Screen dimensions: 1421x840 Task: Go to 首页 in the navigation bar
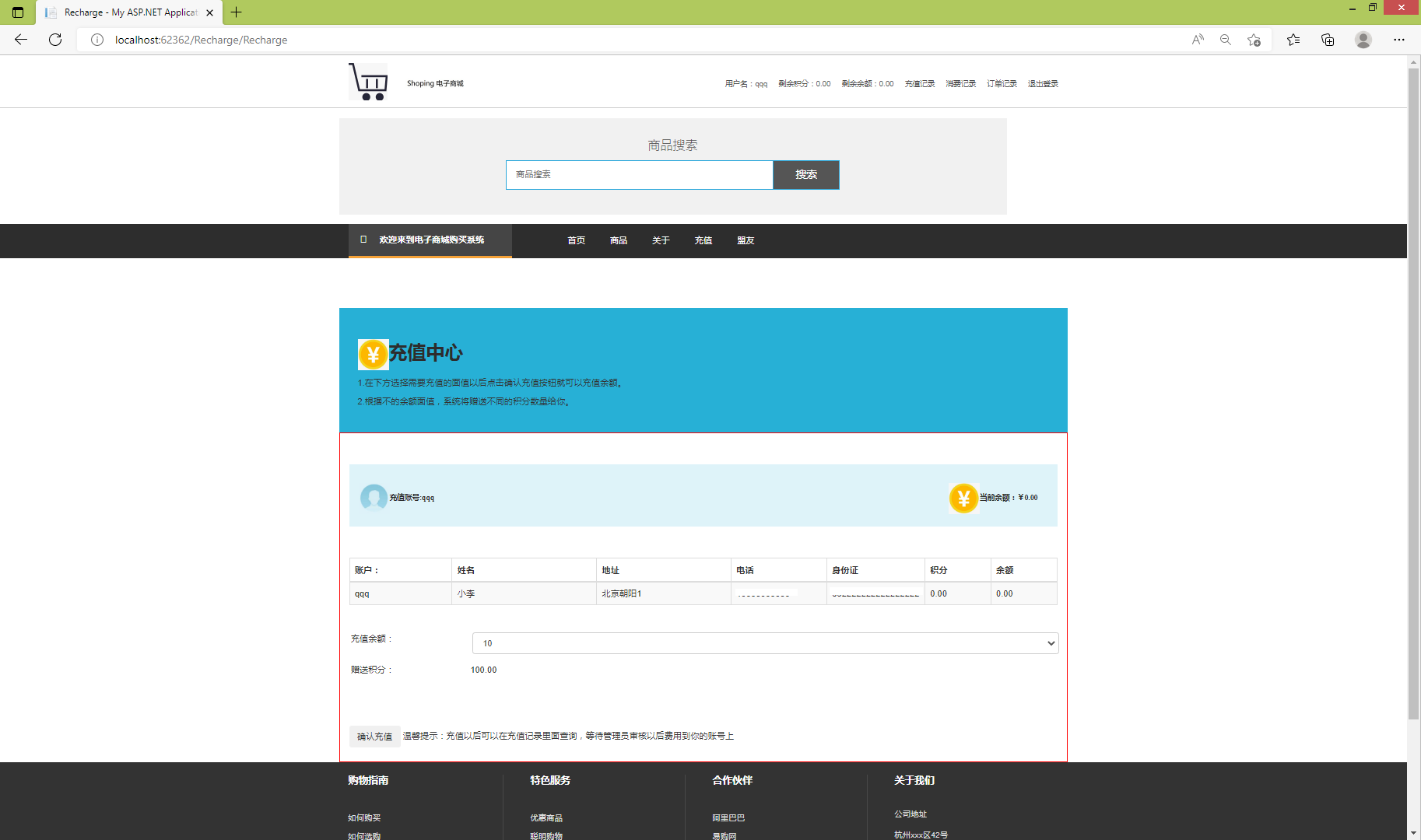[576, 240]
